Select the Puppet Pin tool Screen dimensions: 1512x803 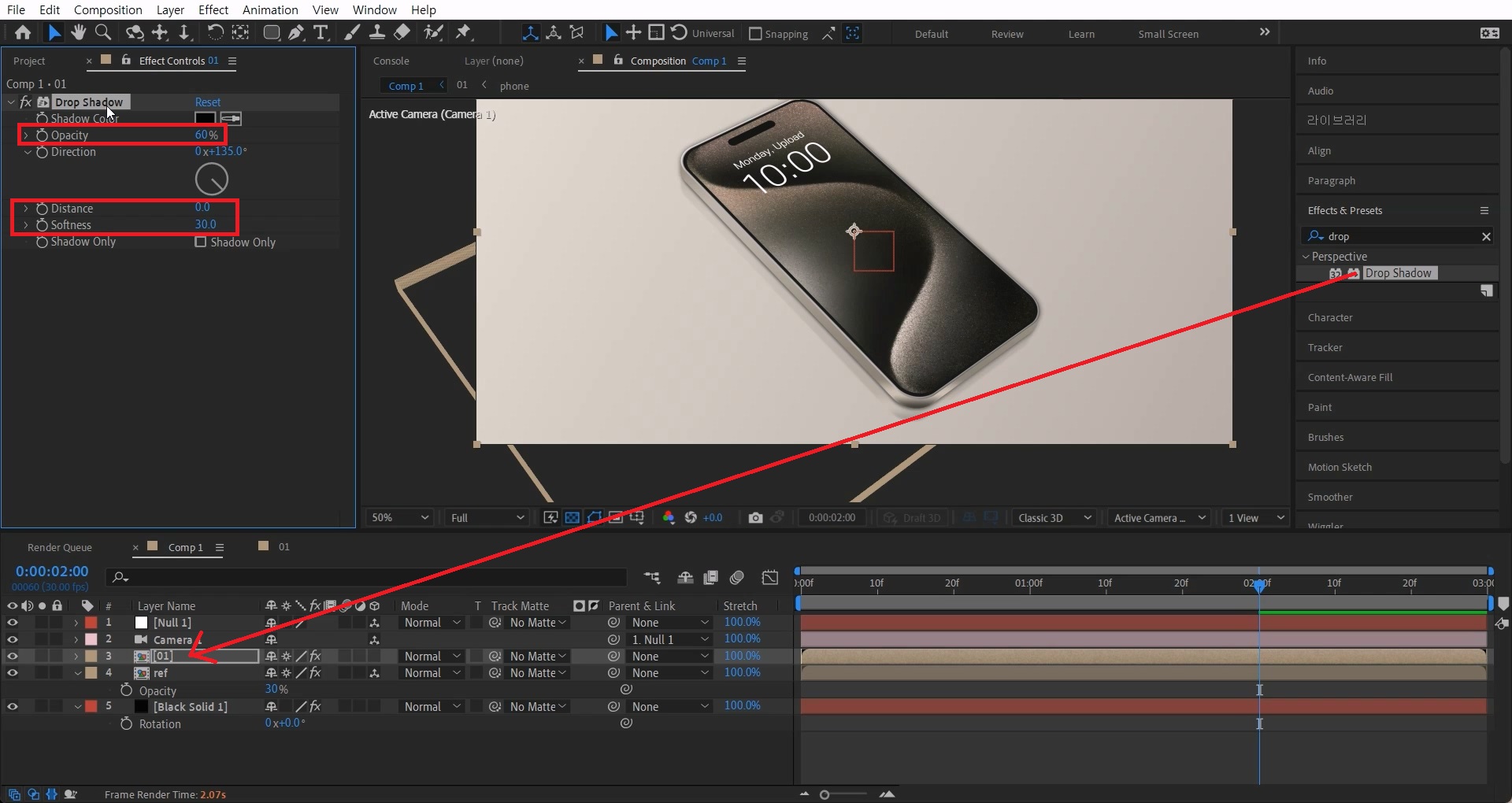pos(463,32)
